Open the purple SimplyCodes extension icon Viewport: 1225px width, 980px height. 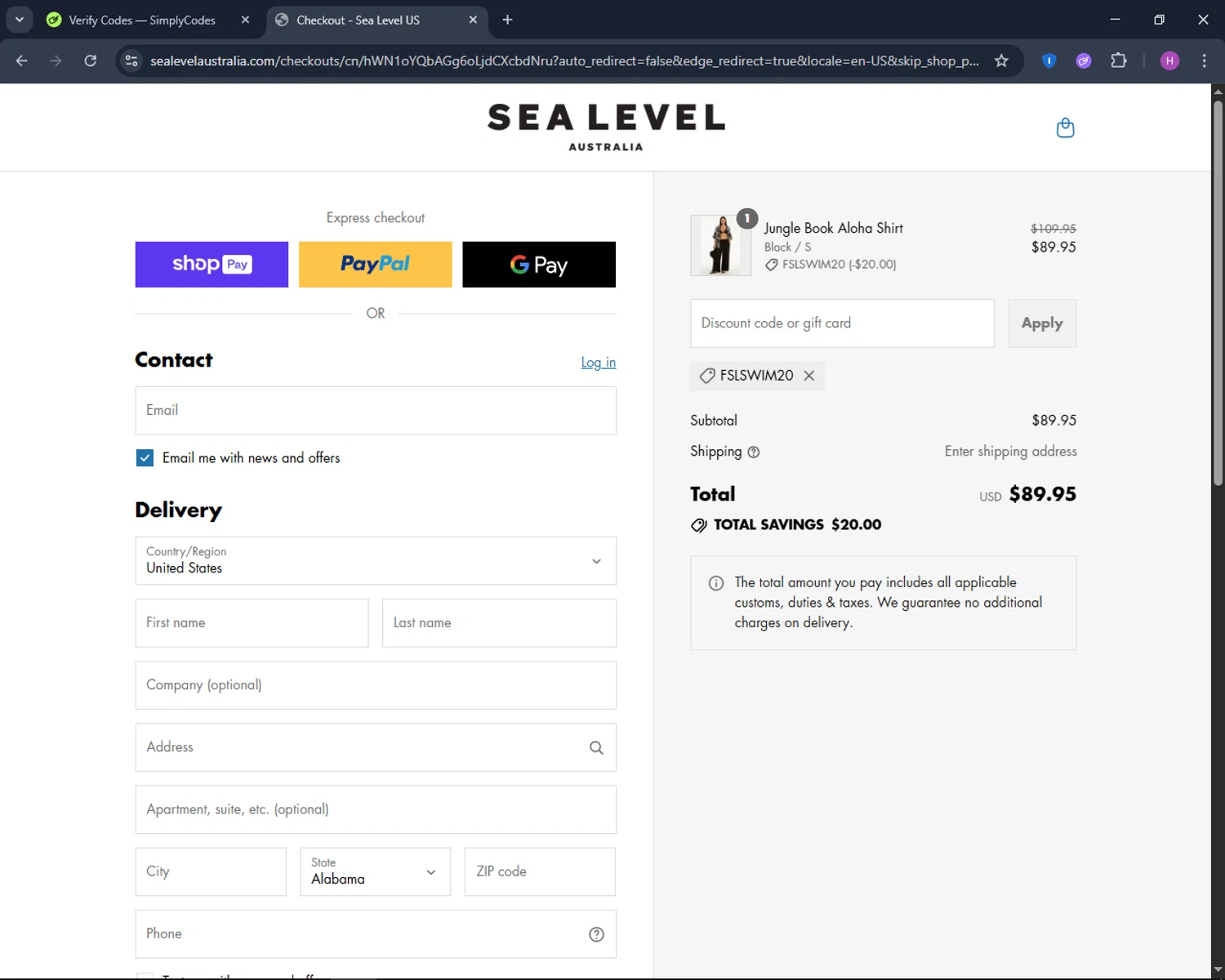pyautogui.click(x=1084, y=60)
